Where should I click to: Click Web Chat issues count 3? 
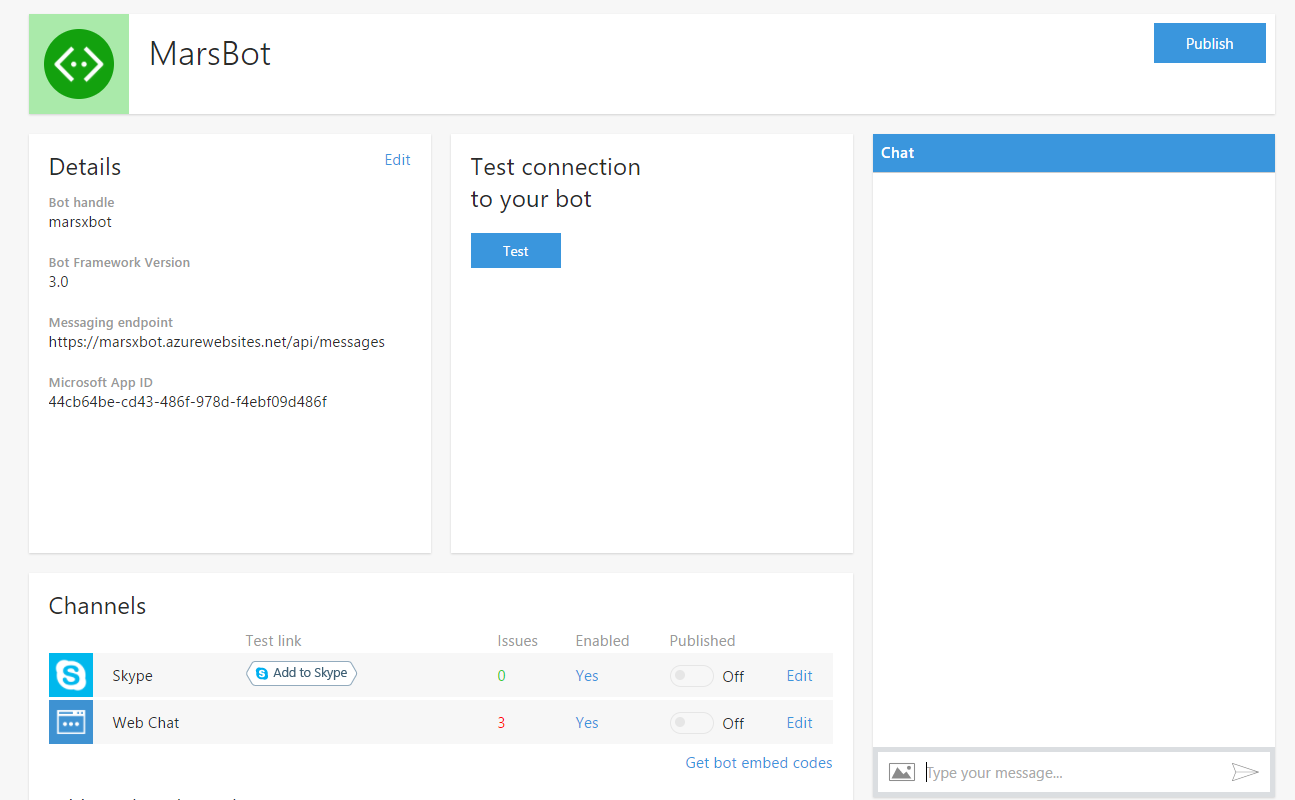pyautogui.click(x=502, y=723)
